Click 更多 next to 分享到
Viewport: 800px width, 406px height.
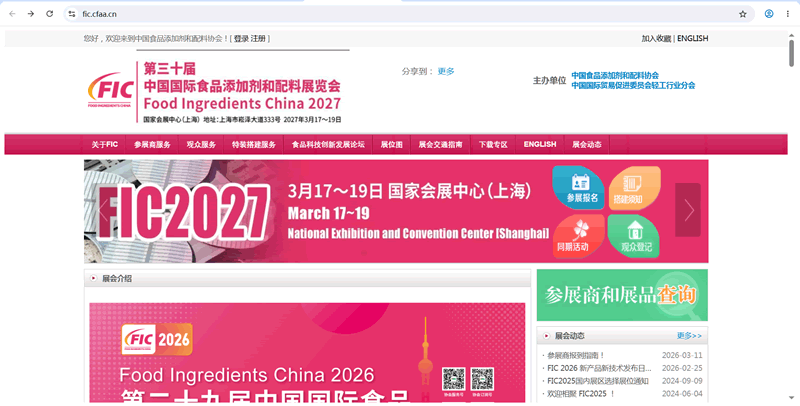[446, 71]
